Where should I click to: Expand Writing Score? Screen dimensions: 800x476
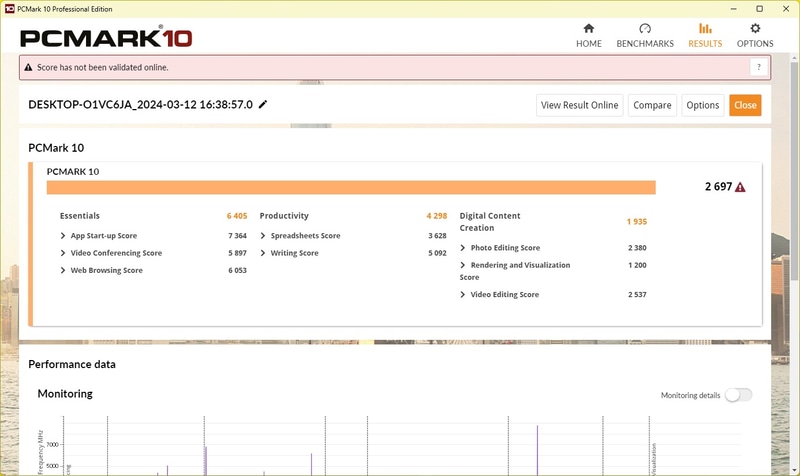(x=263, y=253)
